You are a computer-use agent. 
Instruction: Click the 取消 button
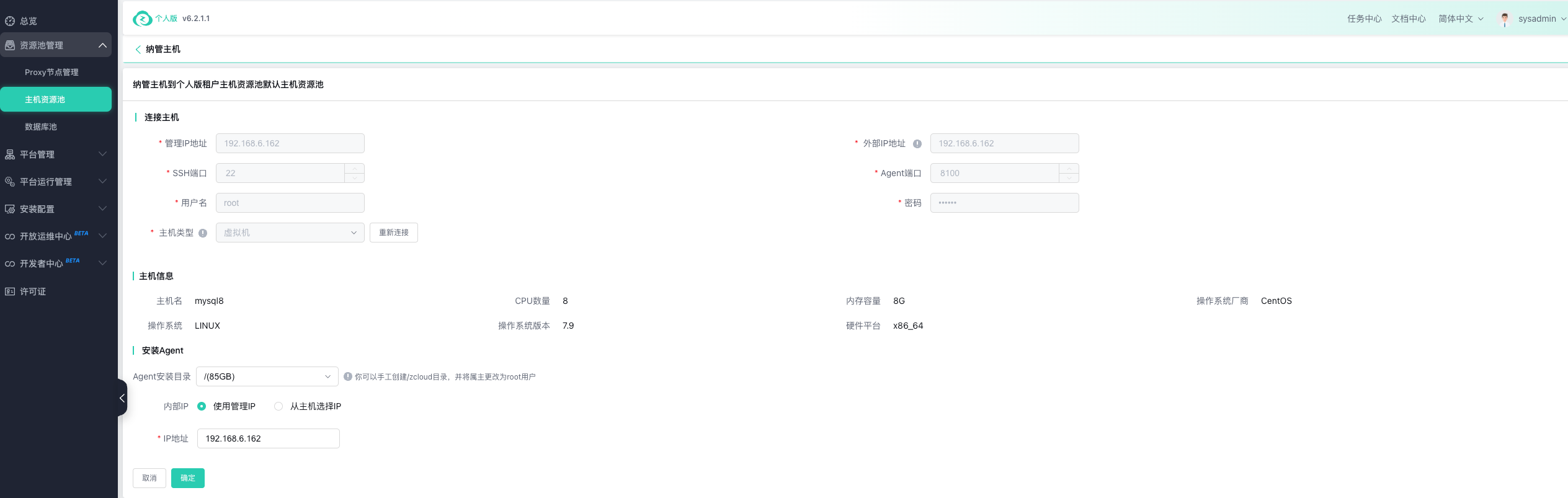click(x=149, y=478)
